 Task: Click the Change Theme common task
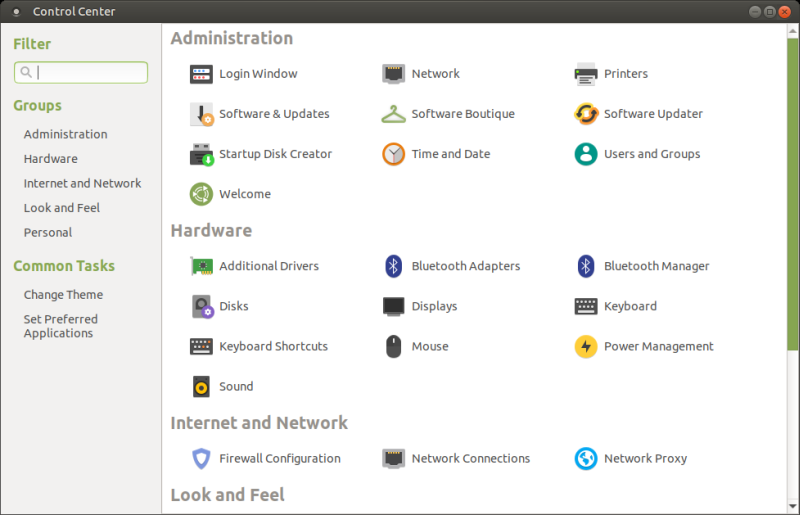point(63,295)
